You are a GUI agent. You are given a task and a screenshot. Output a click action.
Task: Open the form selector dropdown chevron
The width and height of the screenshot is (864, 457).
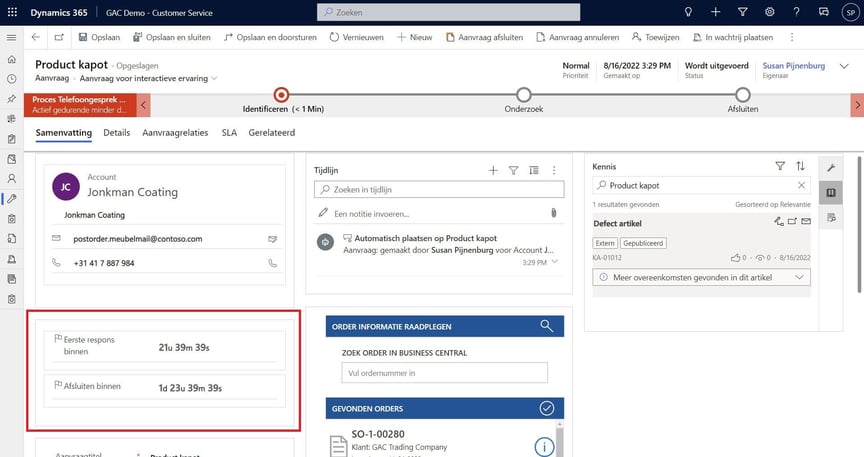click(214, 78)
